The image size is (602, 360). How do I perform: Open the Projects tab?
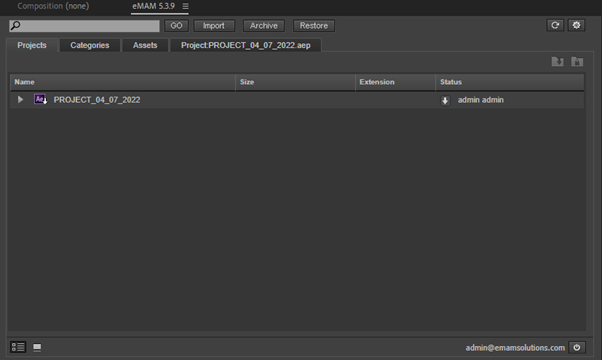pyautogui.click(x=32, y=45)
